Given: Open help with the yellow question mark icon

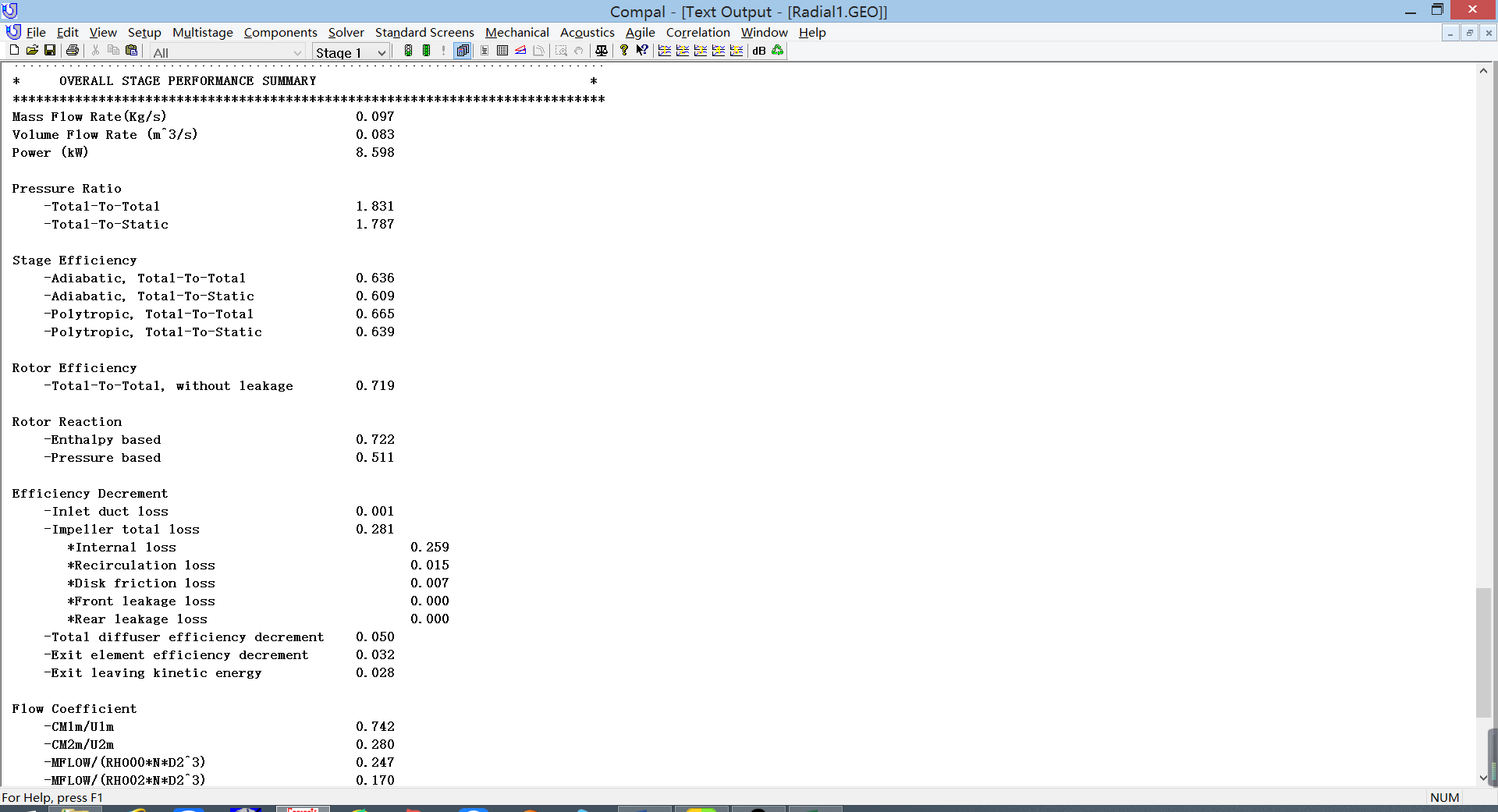Looking at the screenshot, I should point(624,51).
